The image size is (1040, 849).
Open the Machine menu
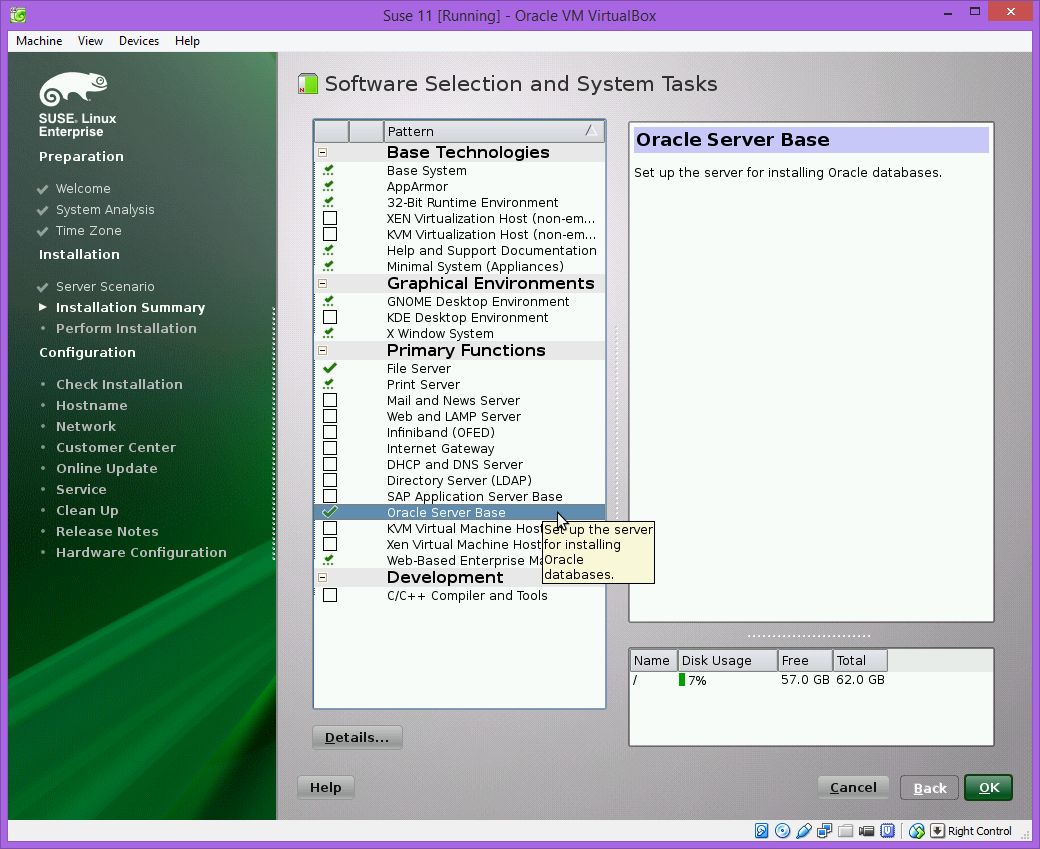pos(39,40)
